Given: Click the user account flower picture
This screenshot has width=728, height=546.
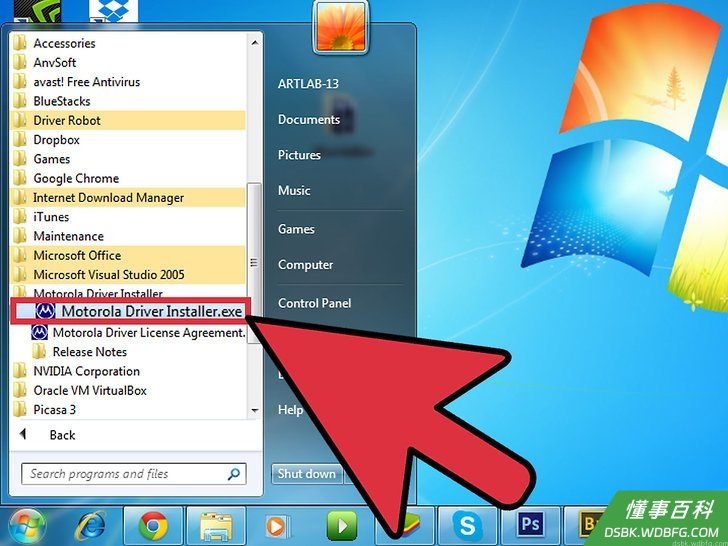Looking at the screenshot, I should (x=341, y=26).
